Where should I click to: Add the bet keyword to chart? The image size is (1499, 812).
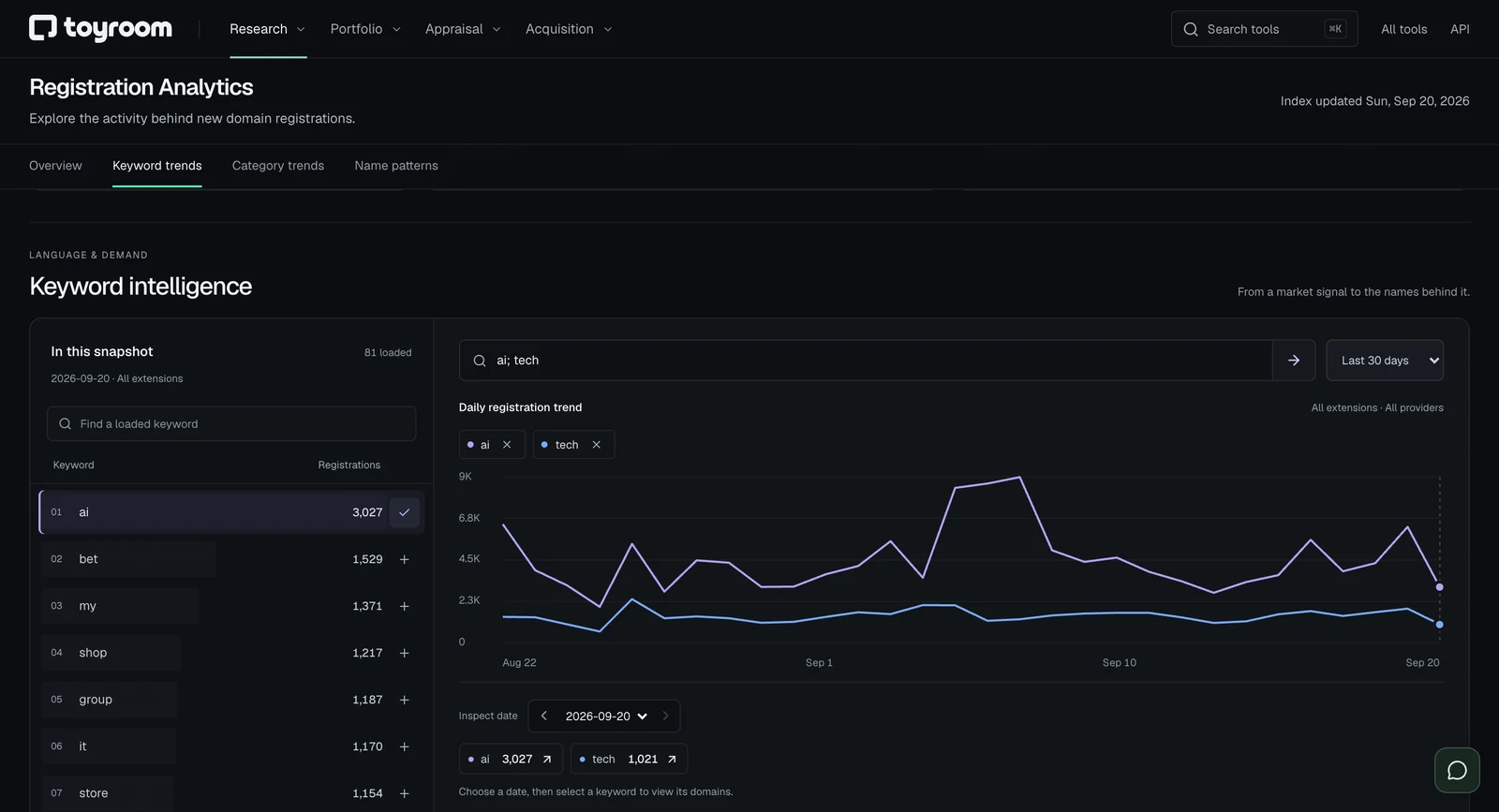tap(405, 559)
